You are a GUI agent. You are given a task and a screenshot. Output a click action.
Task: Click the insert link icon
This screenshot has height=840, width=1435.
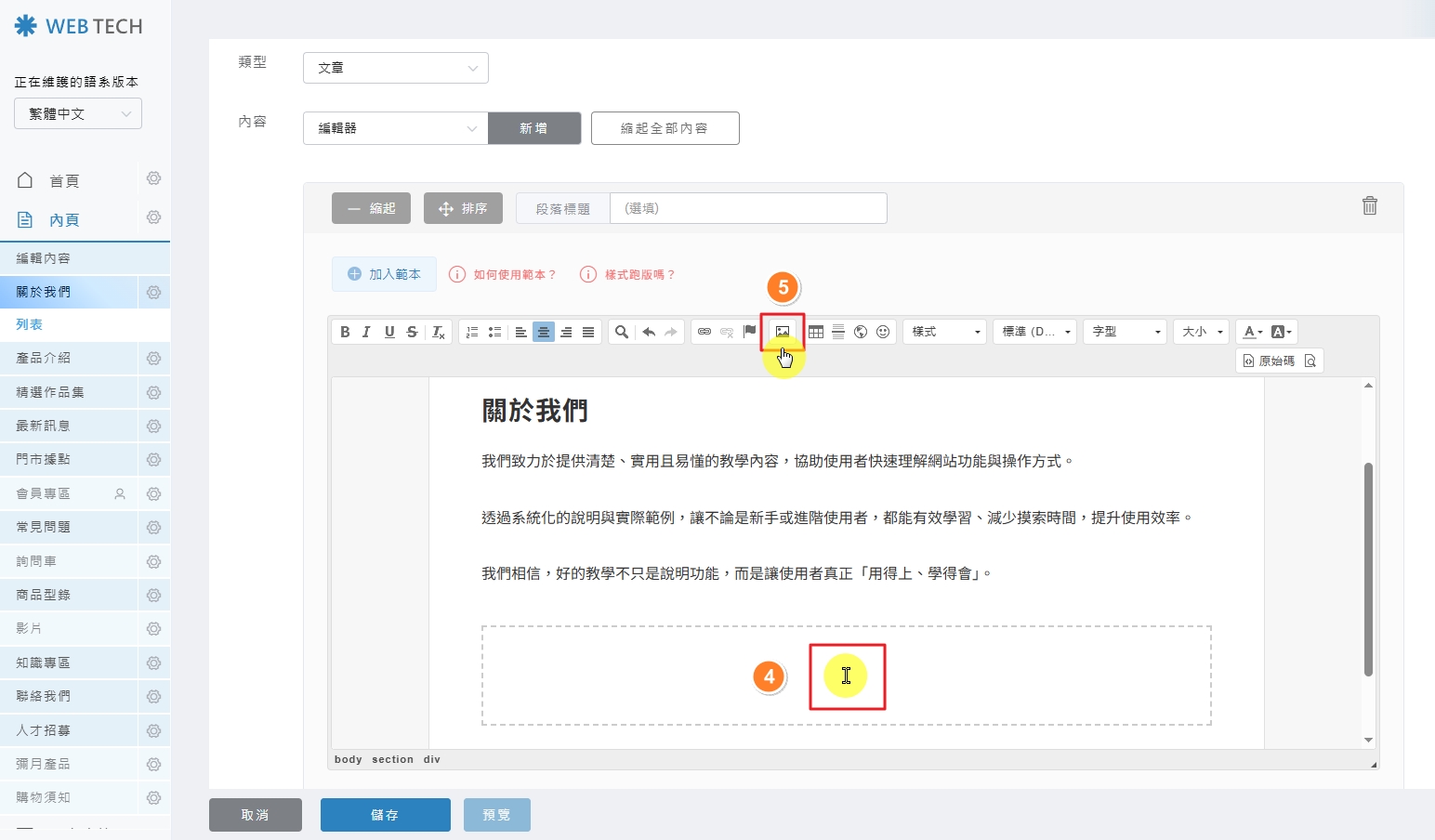(x=704, y=332)
